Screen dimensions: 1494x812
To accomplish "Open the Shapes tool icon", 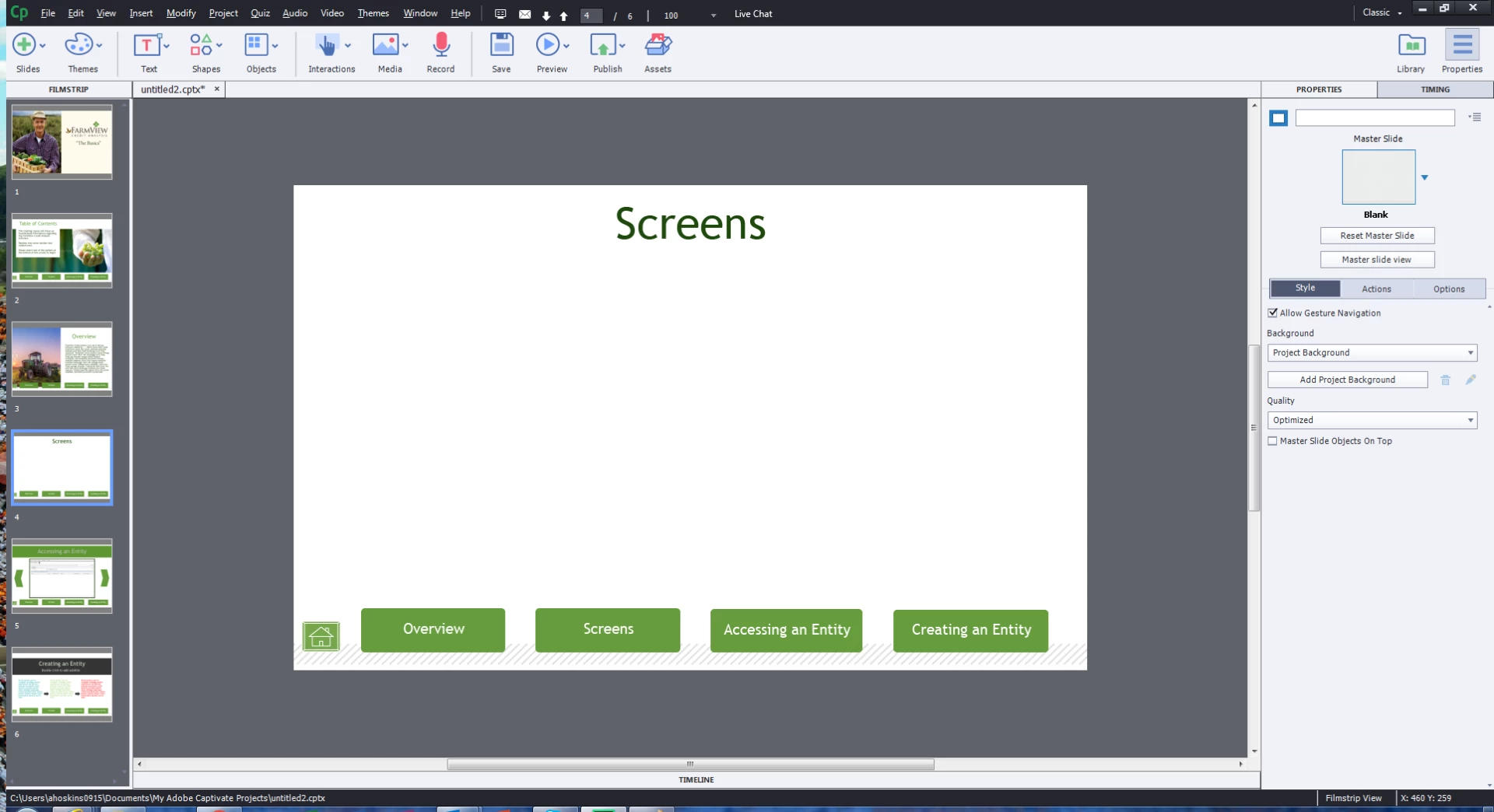I will tap(201, 45).
